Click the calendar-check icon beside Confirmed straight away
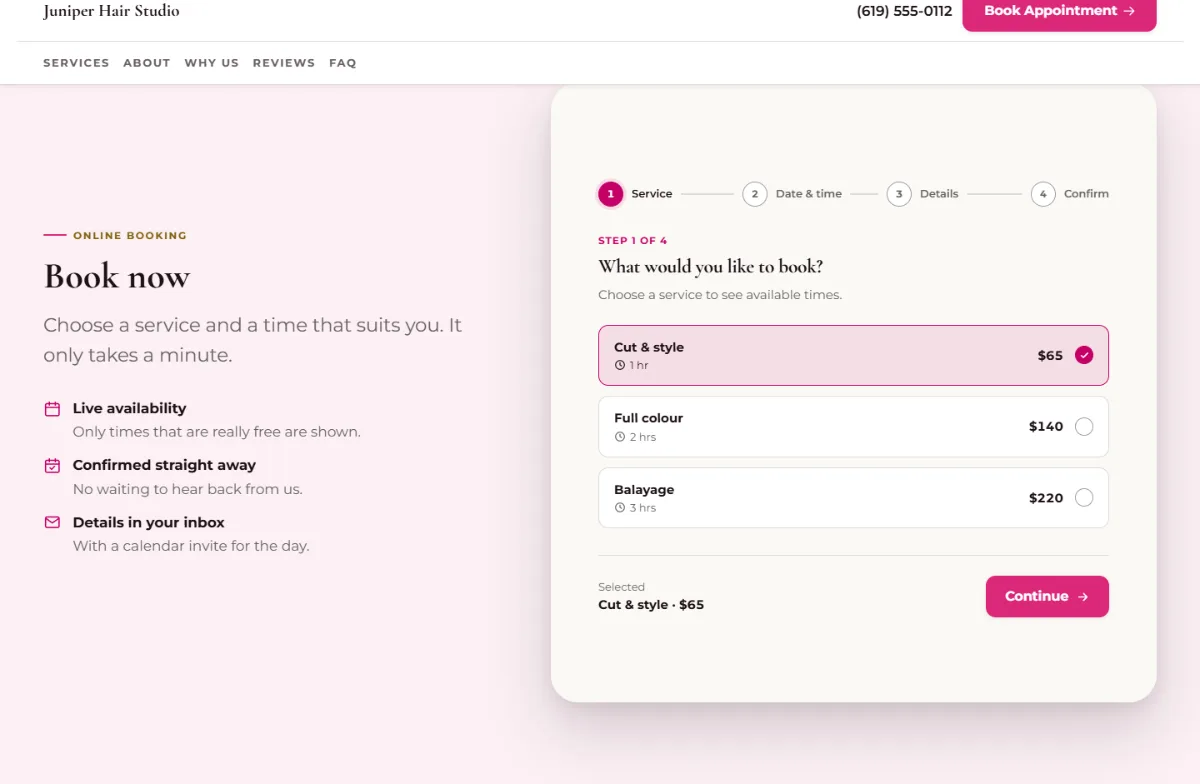Screen dimensions: 1200x784 pos(52,466)
